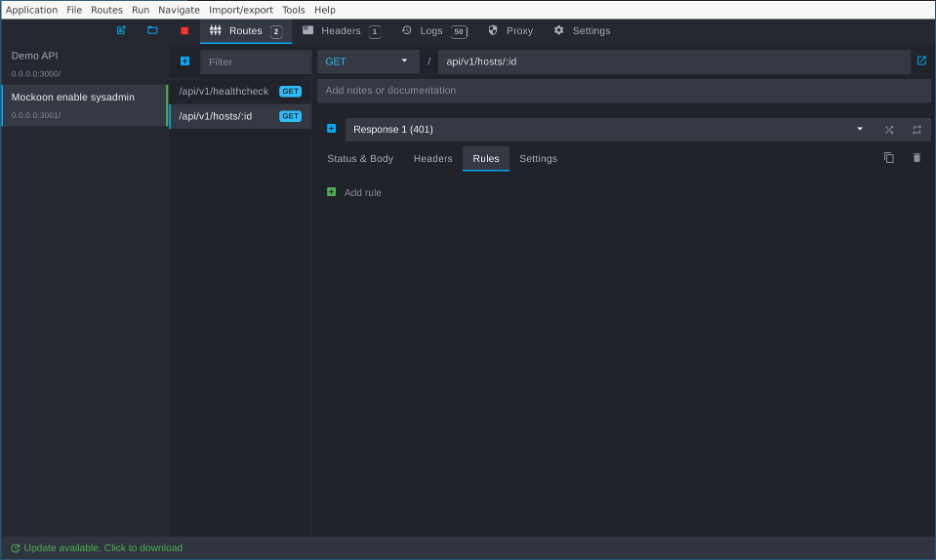Delete the response with the trash icon
Image resolution: width=936 pixels, height=560 pixels.
[x=916, y=158]
